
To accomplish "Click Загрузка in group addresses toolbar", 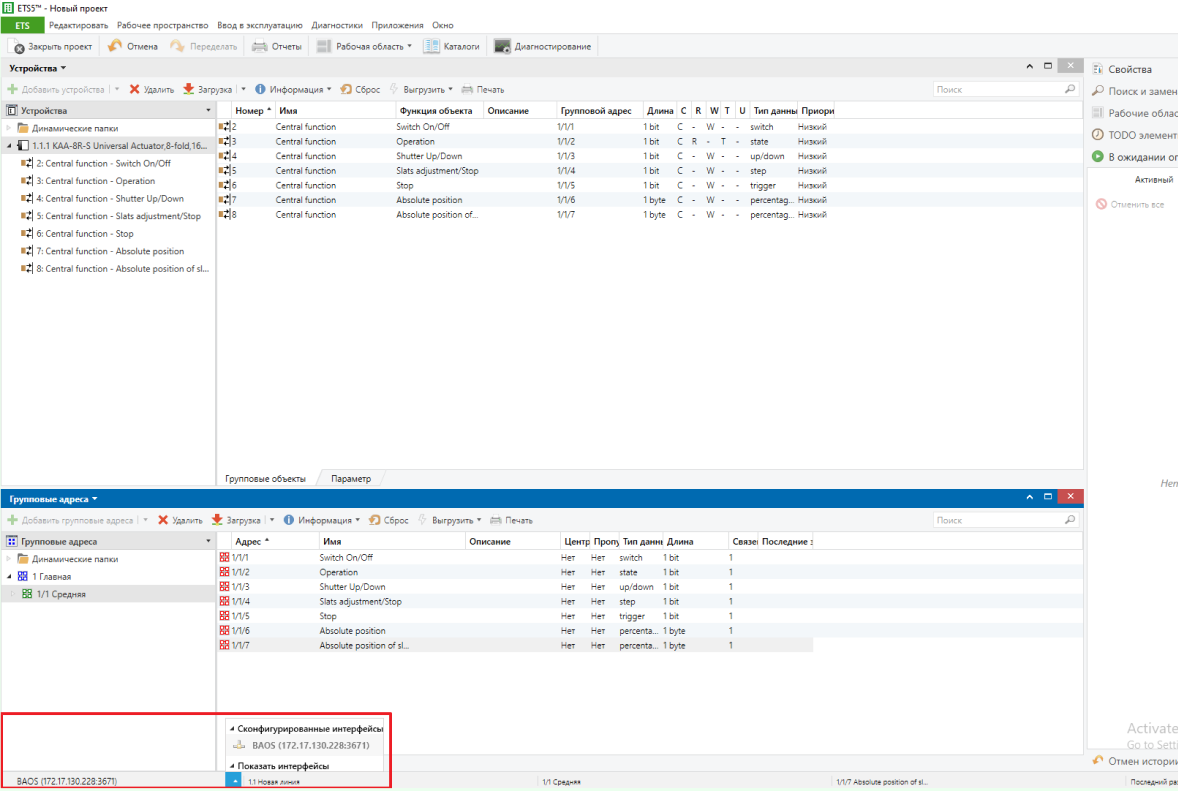I will point(237,520).
